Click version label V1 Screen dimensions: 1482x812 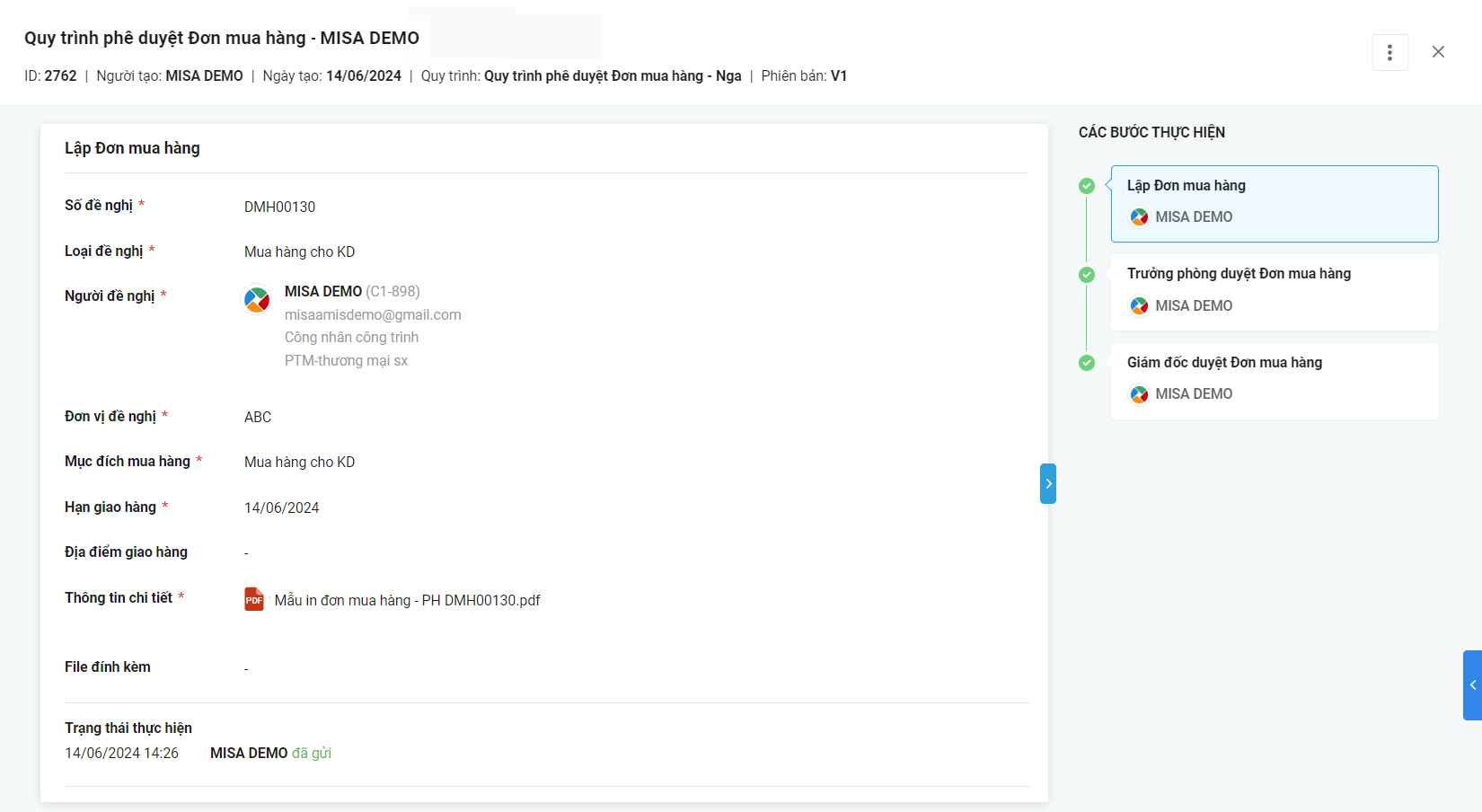point(839,75)
